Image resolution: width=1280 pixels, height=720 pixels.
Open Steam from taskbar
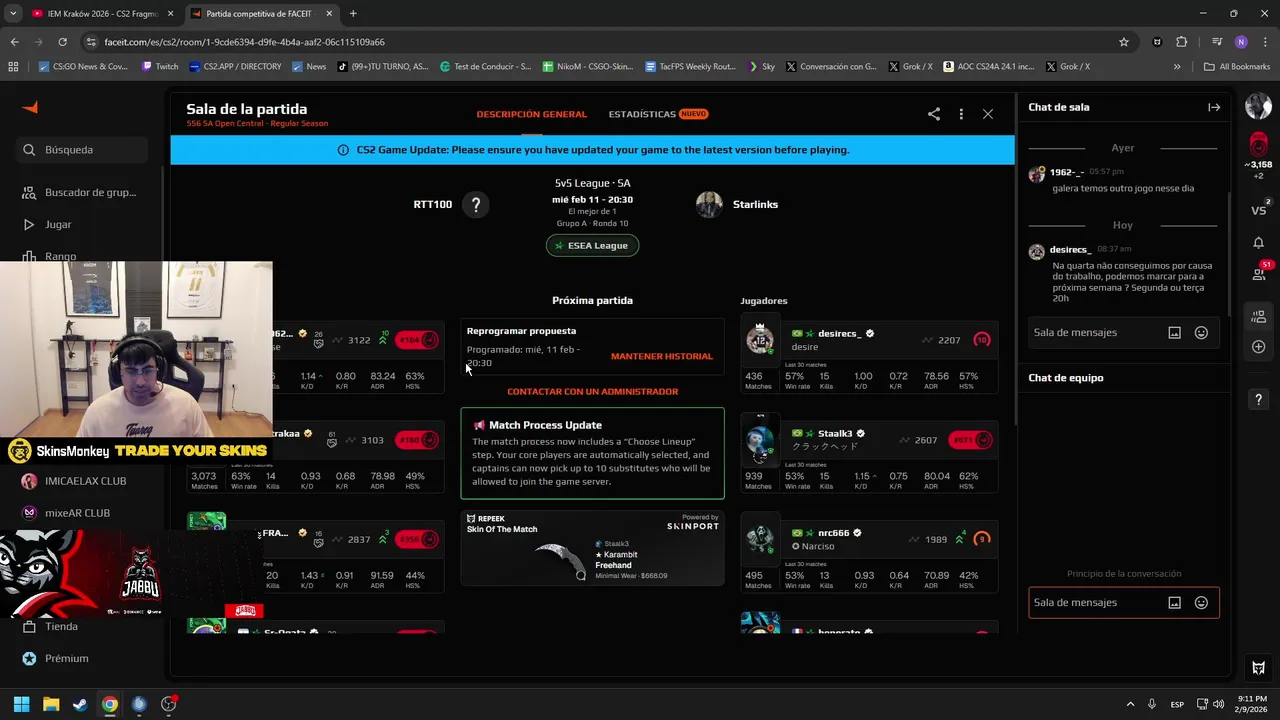click(x=80, y=704)
